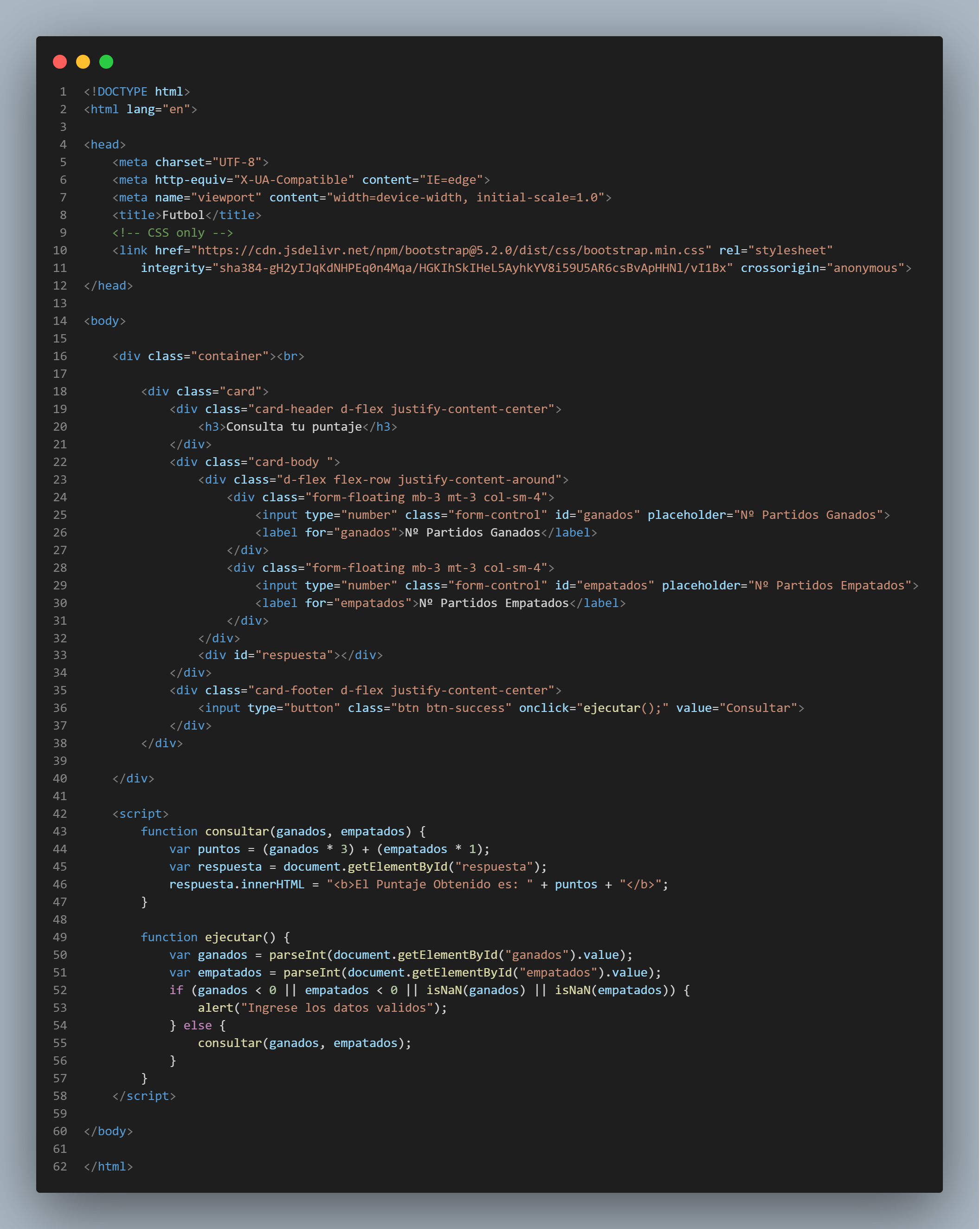The height and width of the screenshot is (1229, 980).
Task: Click the div class="card" line
Action: [205, 392]
